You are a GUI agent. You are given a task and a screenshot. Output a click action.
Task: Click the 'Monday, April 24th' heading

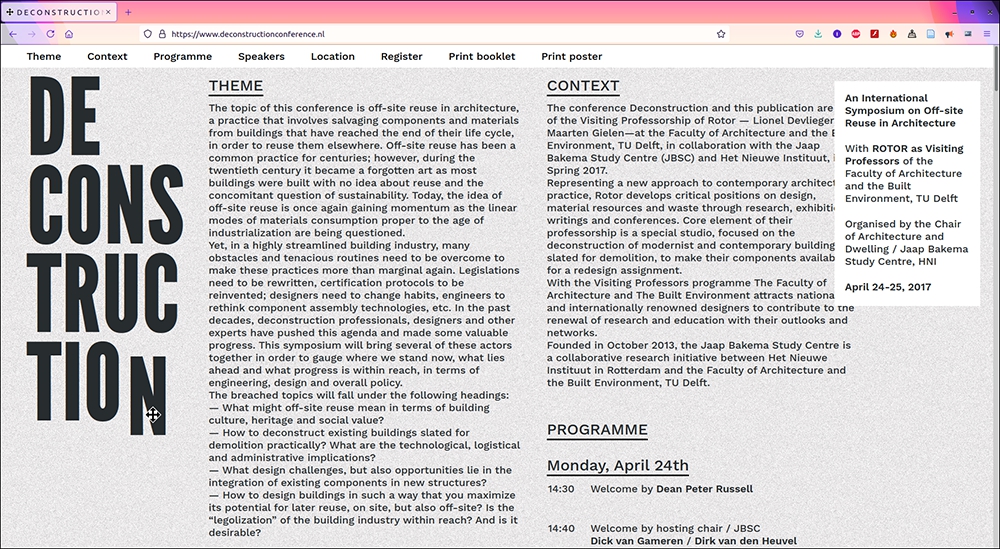tap(617, 465)
